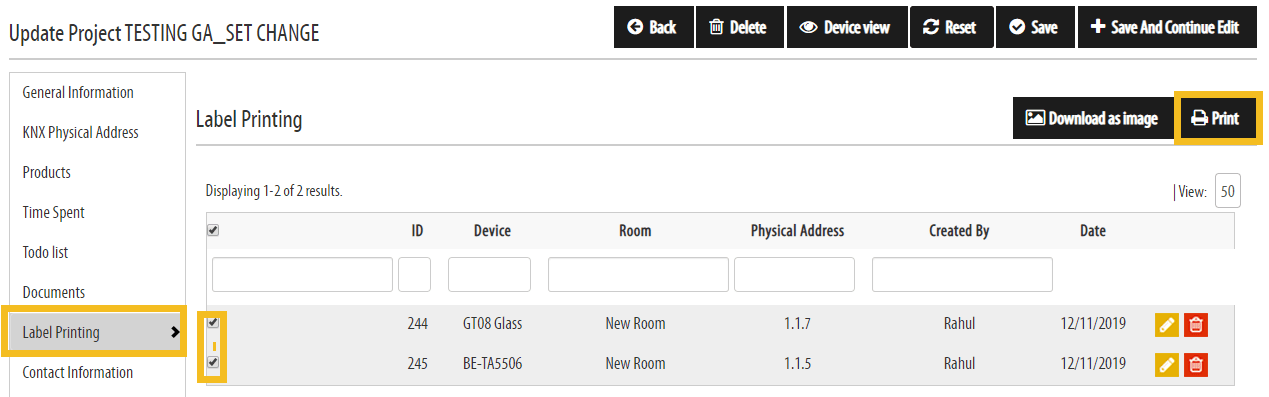Uncheck the BE-TA5506 row checkbox
The image size is (1269, 397).
[213, 363]
